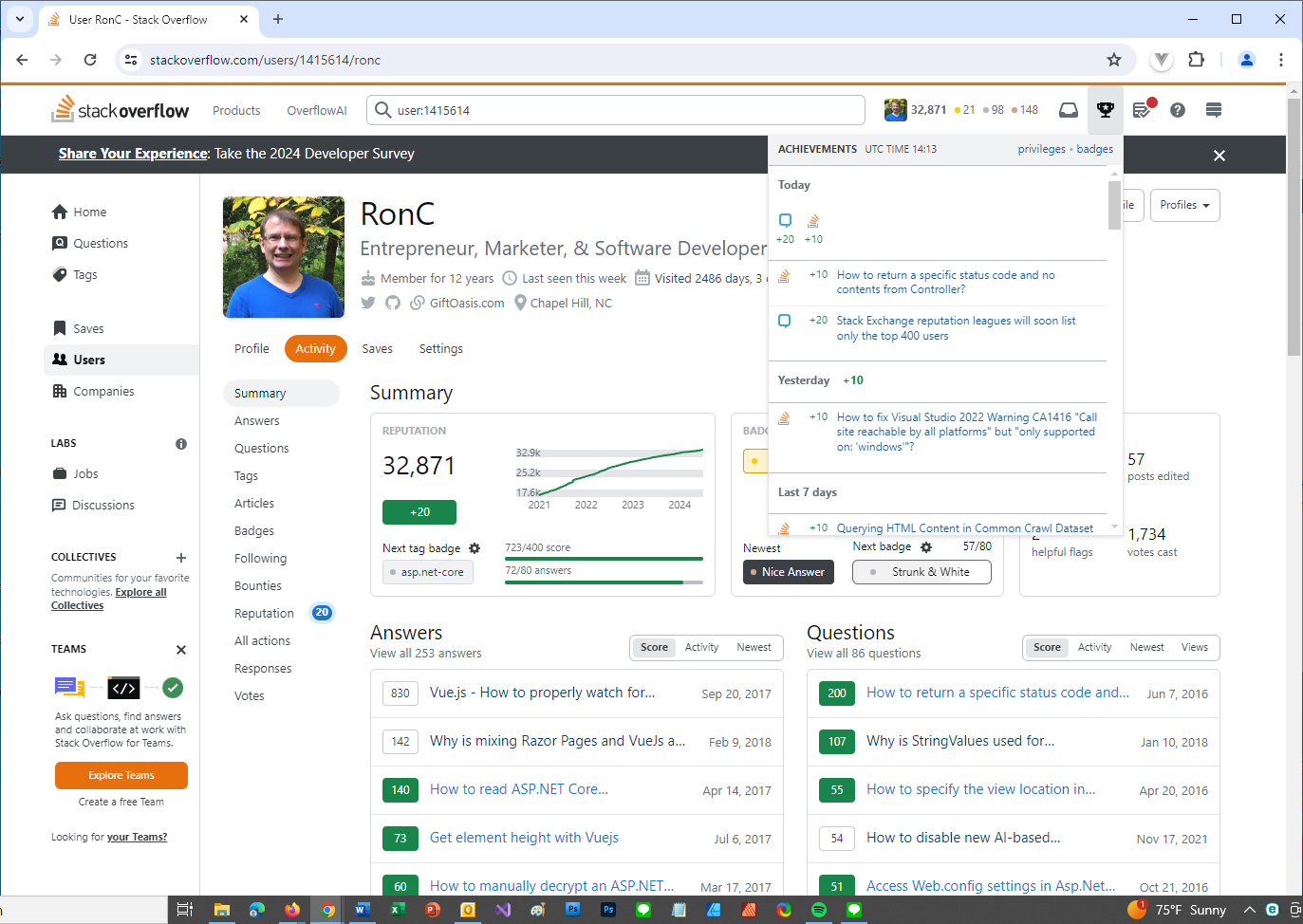Sort answers by Newest
Viewport: 1303px width, 924px height.
pyautogui.click(x=754, y=648)
